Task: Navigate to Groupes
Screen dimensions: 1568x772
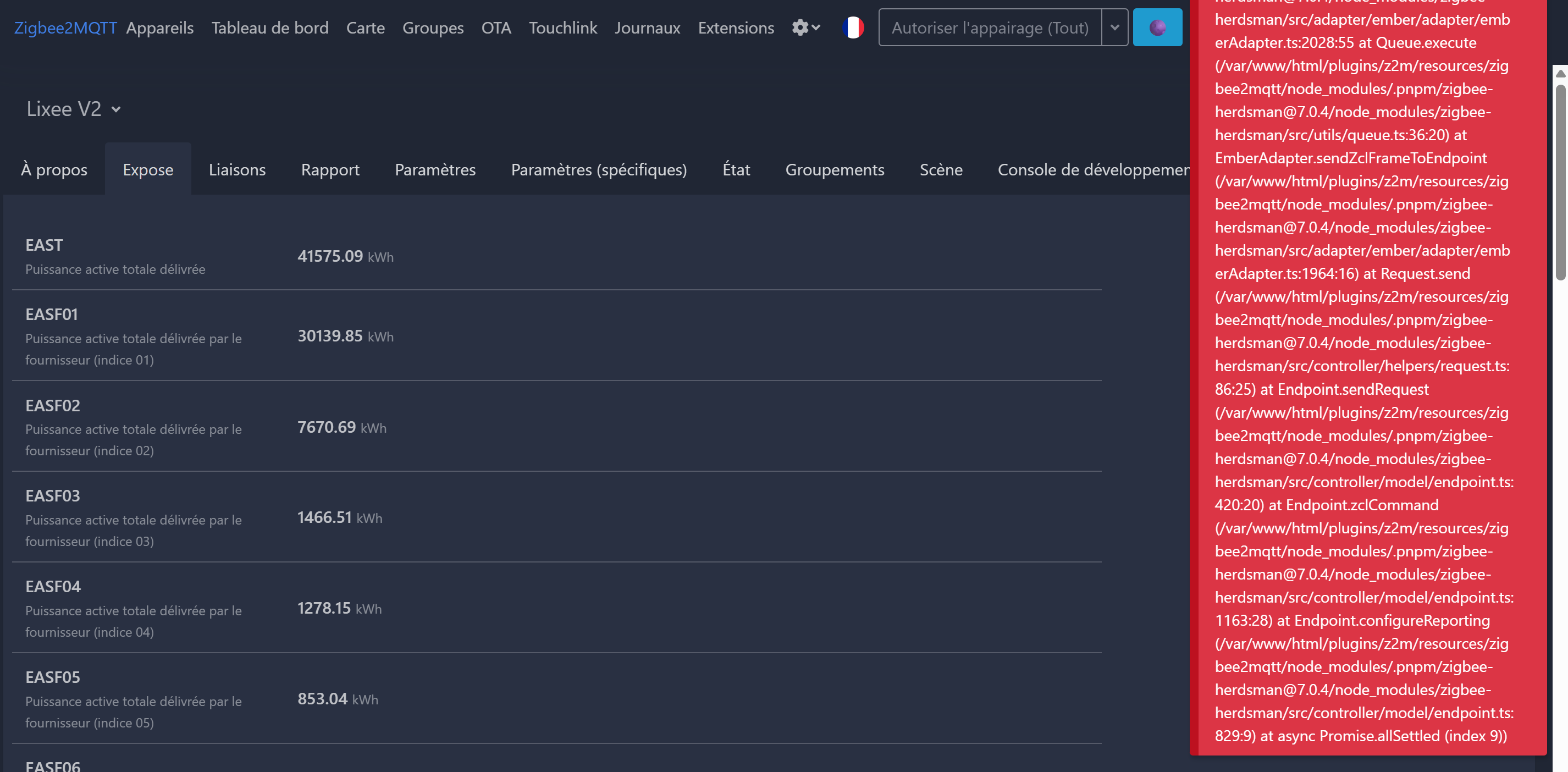Action: tap(432, 27)
